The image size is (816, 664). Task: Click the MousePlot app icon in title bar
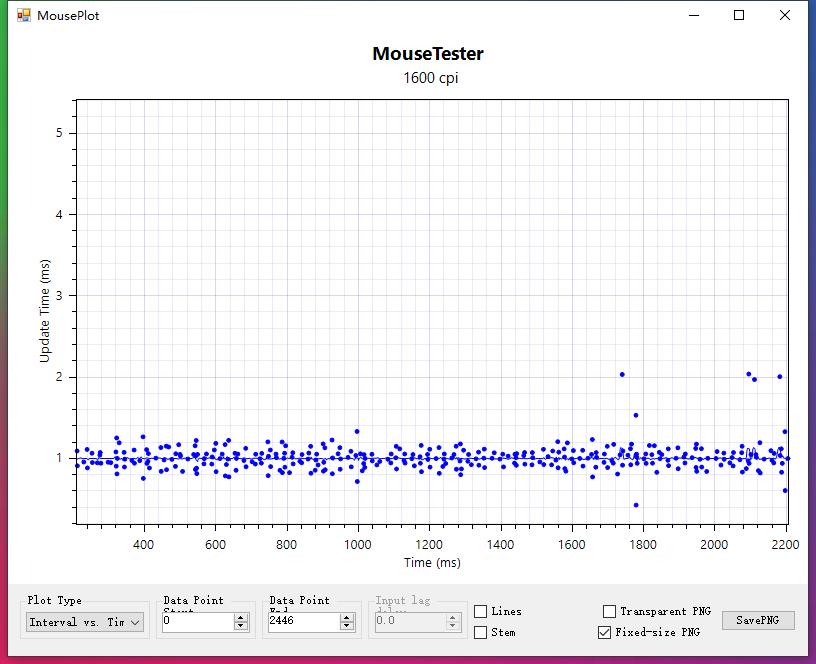point(24,15)
